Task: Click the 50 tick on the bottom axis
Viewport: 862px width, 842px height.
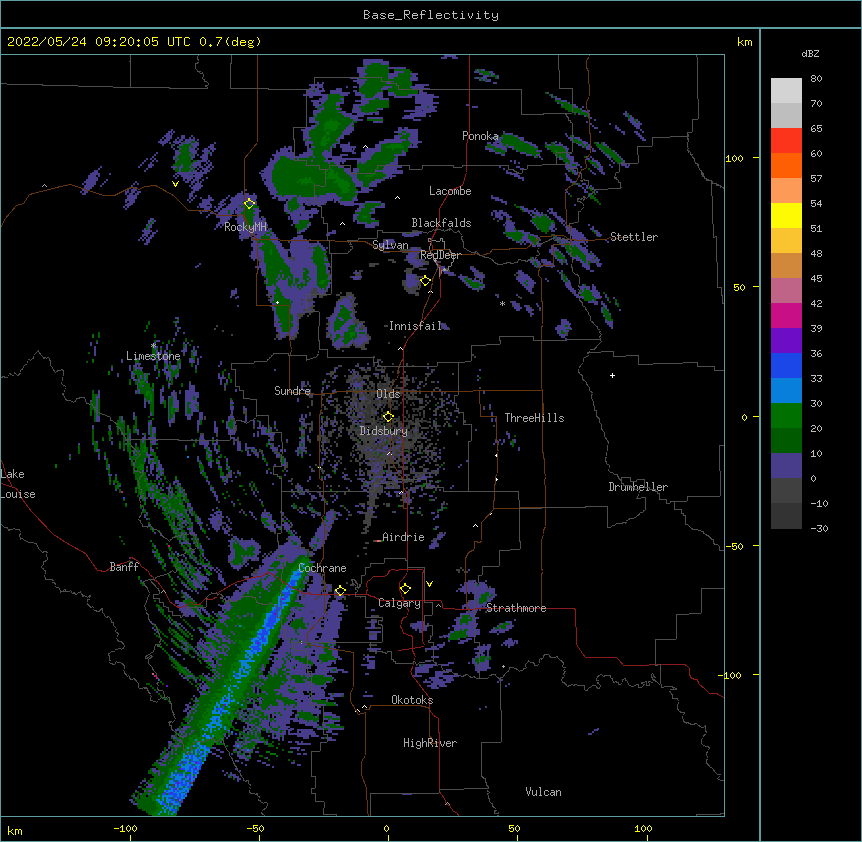Action: click(x=514, y=828)
